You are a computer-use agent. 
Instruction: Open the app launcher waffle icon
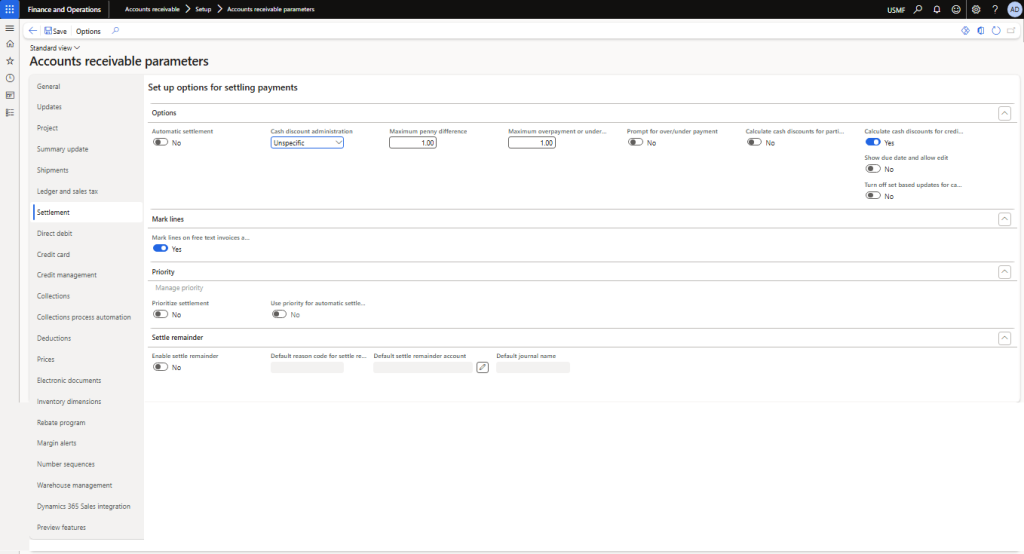pyautogui.click(x=9, y=9)
